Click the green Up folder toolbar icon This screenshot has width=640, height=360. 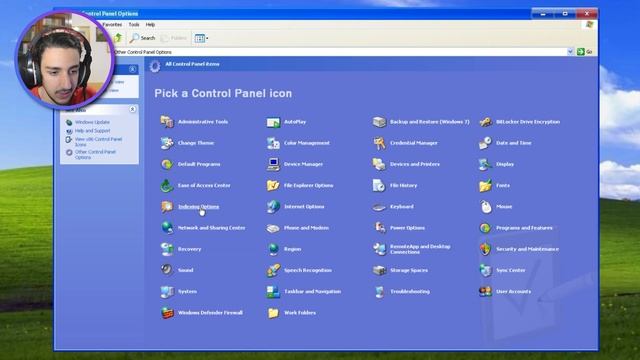pyautogui.click(x=118, y=38)
